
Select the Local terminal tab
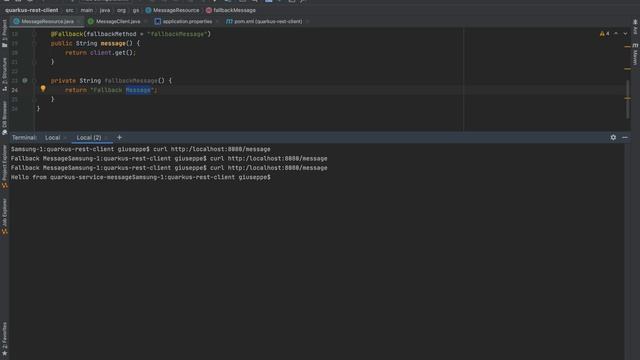(x=52, y=138)
